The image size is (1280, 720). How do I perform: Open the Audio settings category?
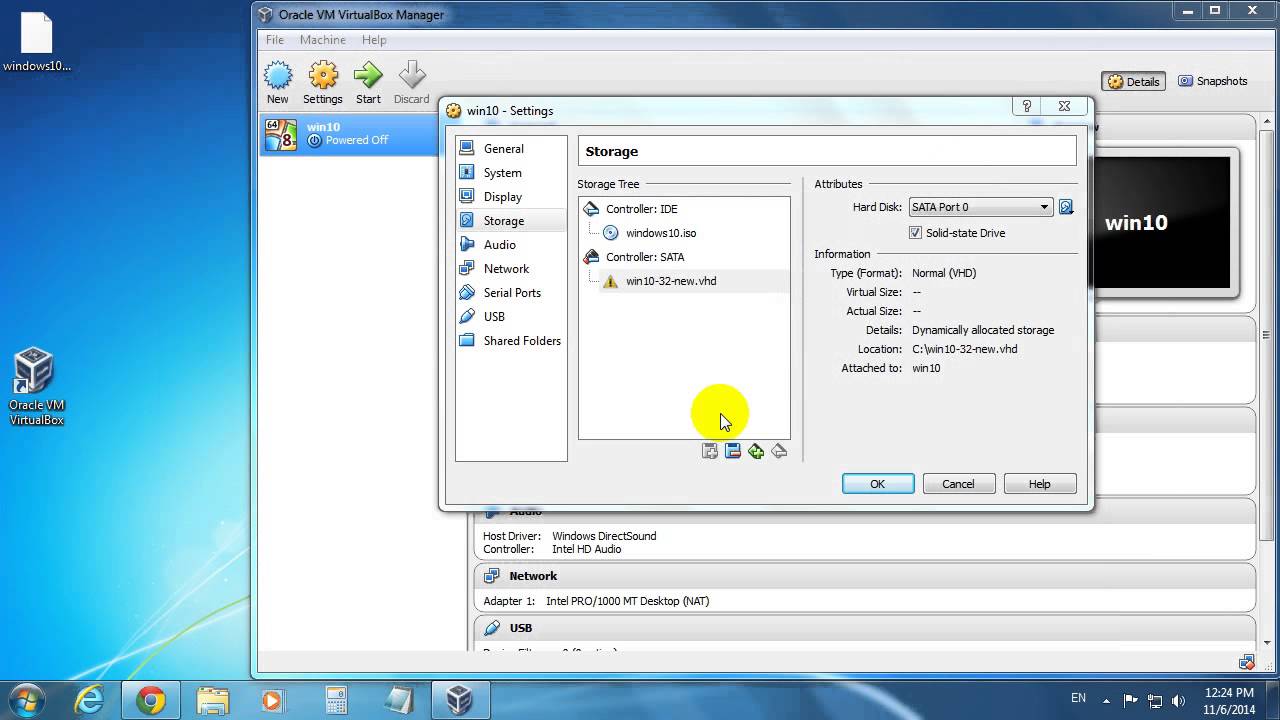511,244
